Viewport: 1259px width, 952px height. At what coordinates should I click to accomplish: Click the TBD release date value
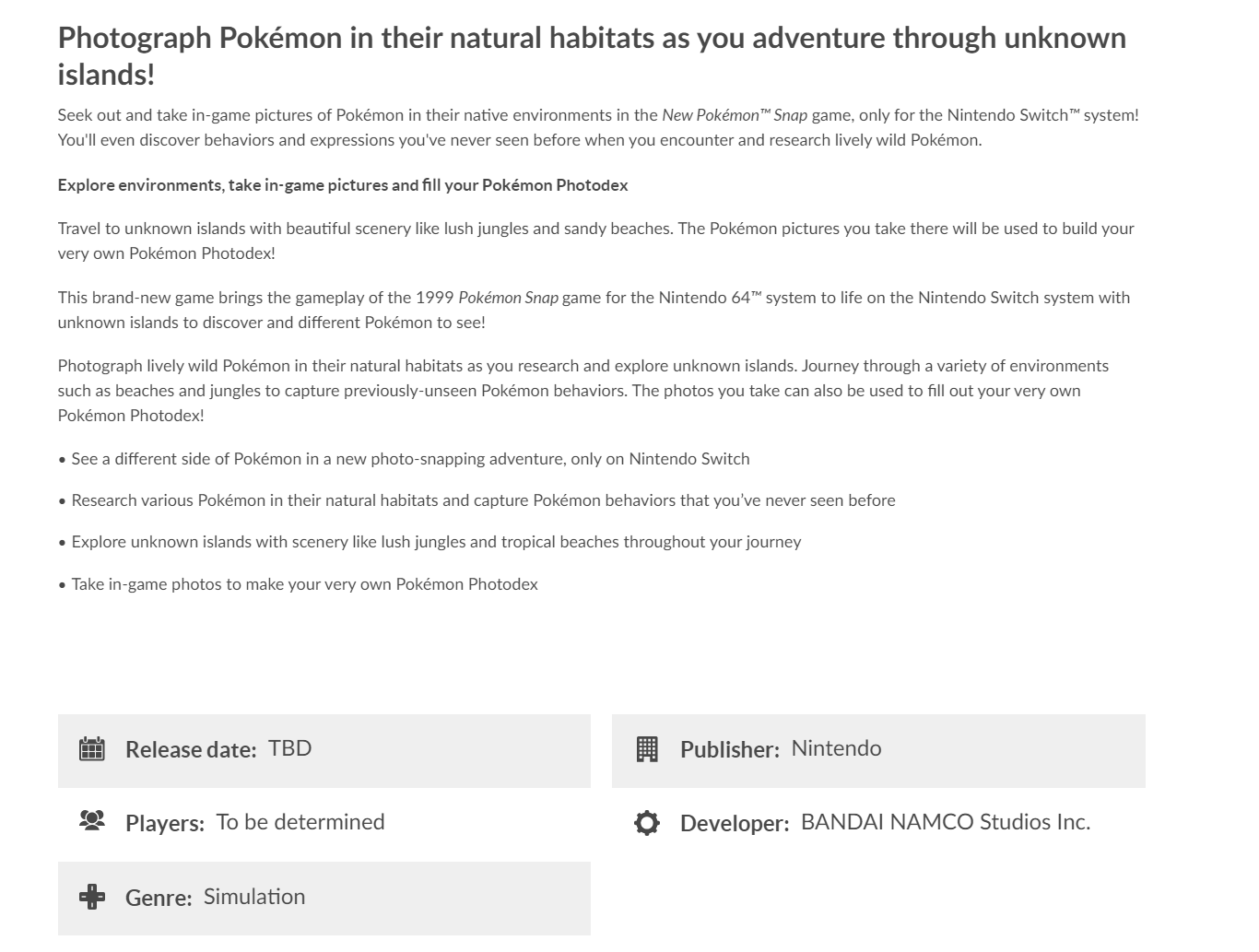pos(289,748)
